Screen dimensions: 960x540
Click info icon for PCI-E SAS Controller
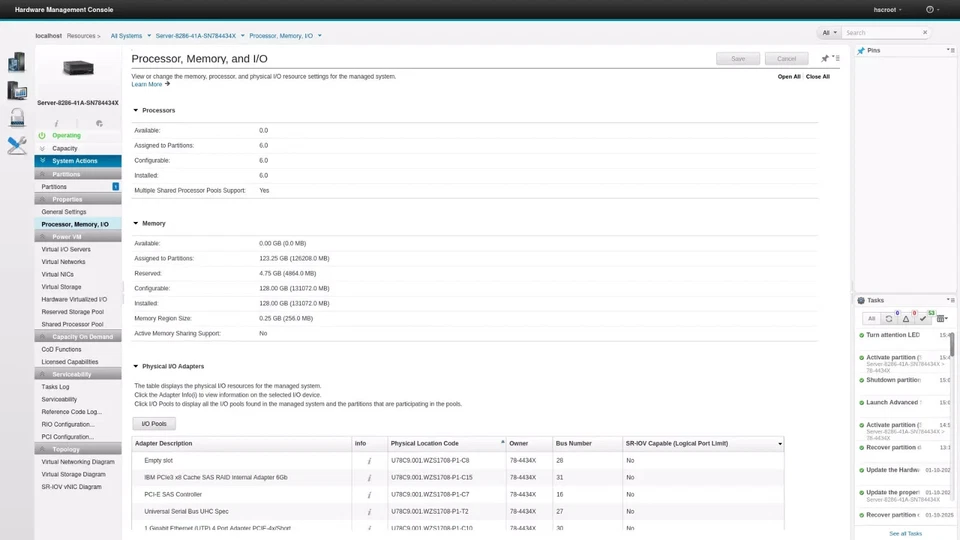pos(369,494)
